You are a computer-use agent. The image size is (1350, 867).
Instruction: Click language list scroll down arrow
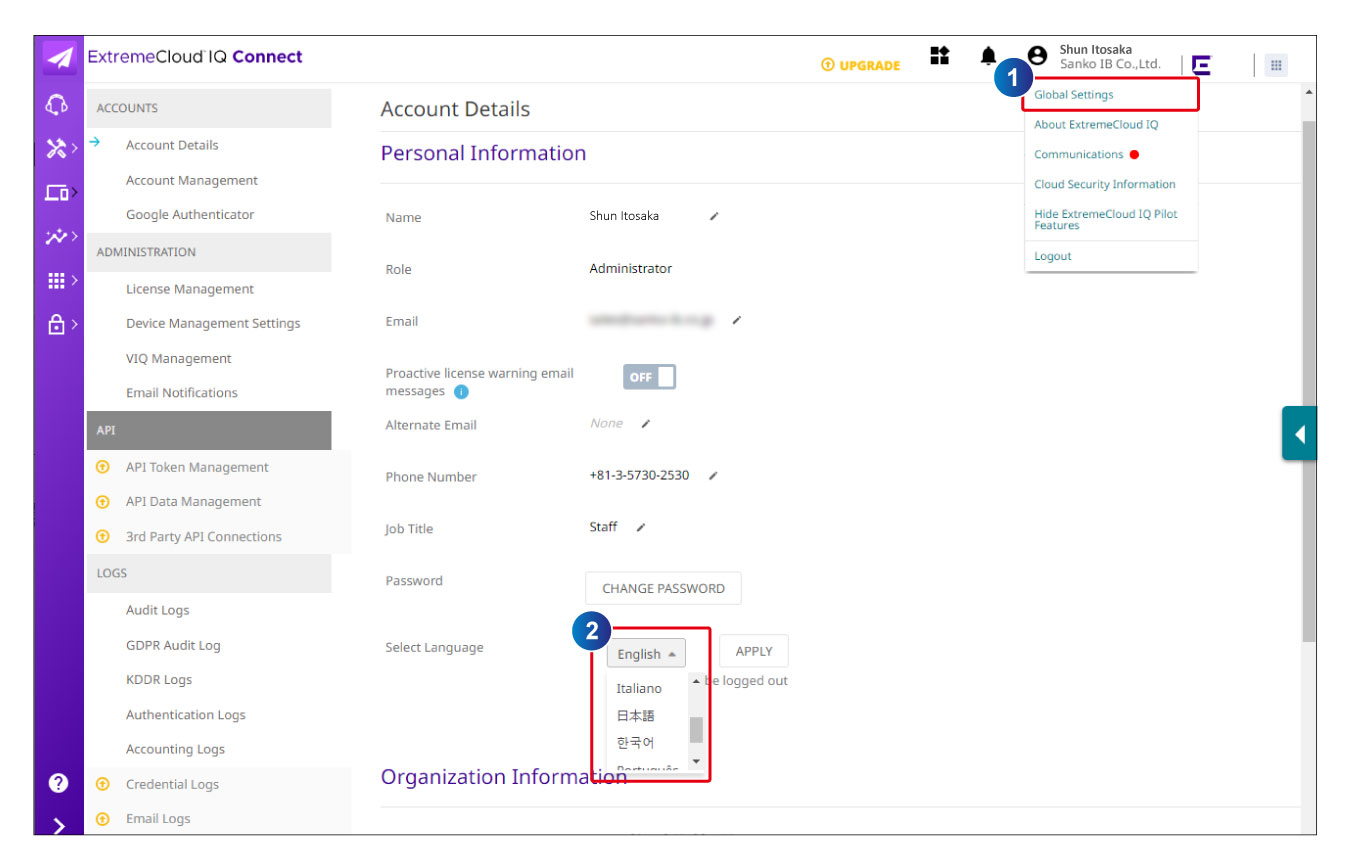696,761
